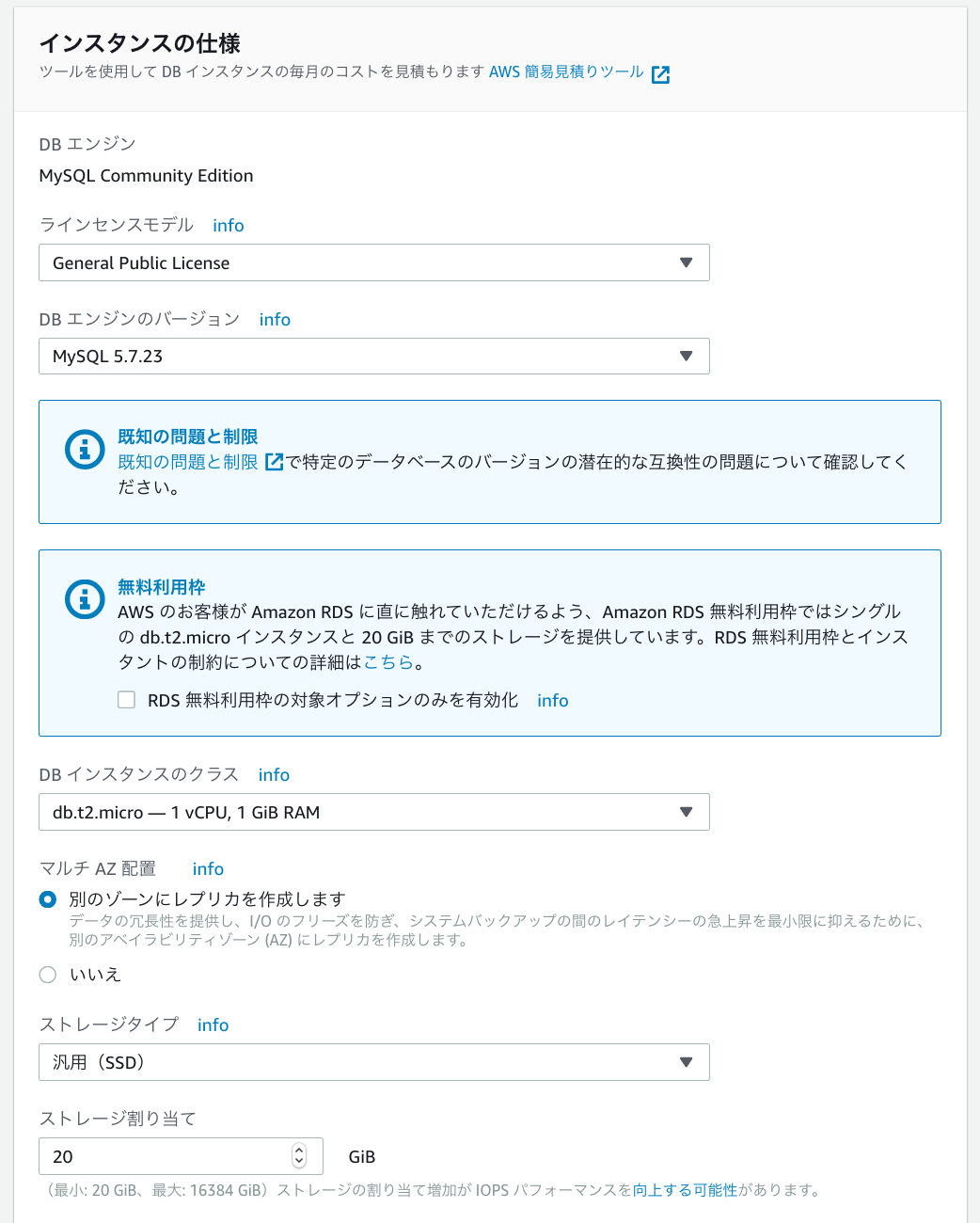Click the info link beside DB インスタンスのクラス
Screen dimensions: 980x1223
[x=274, y=774]
